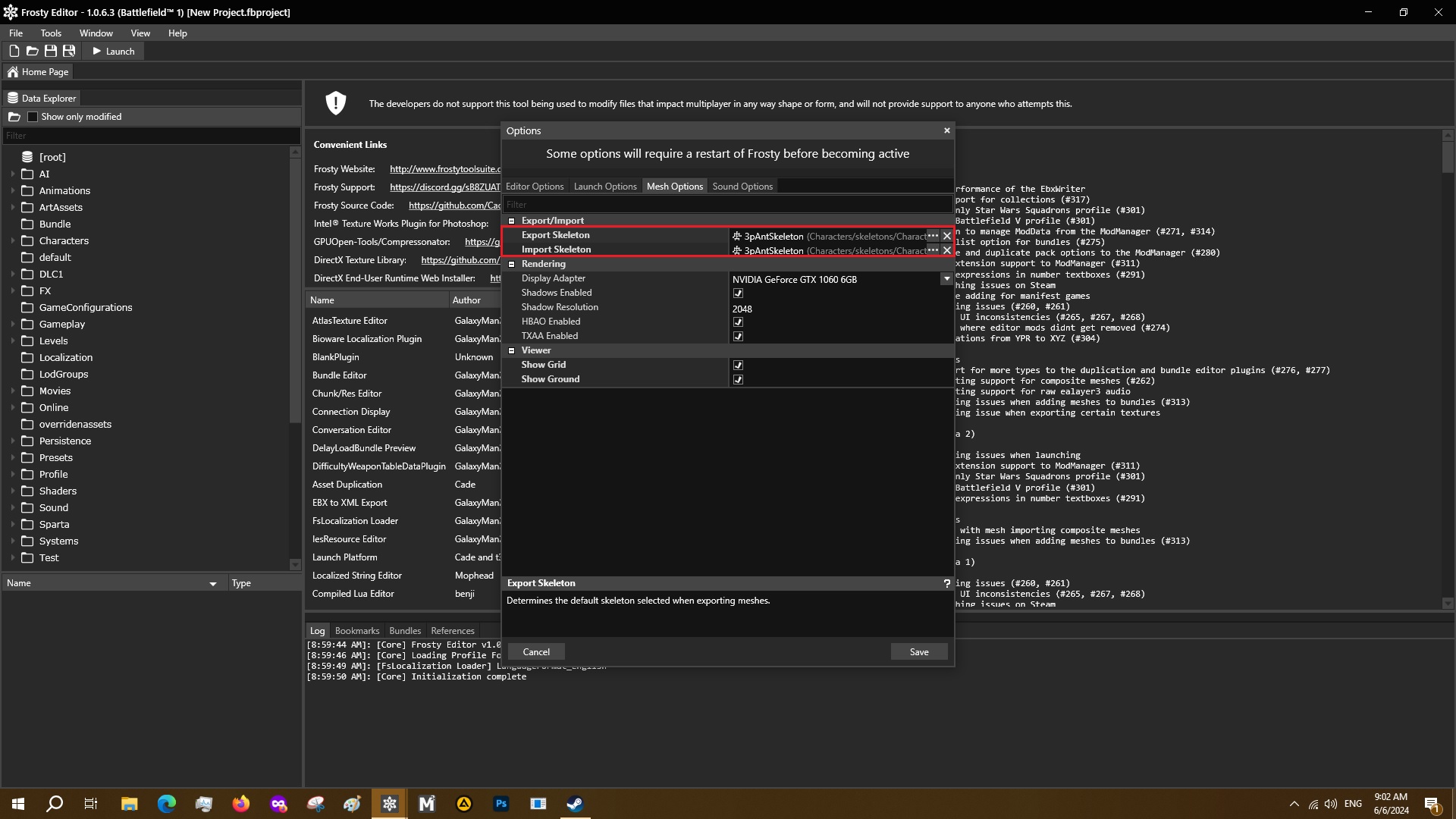Screen dimensions: 1456x819
Task: Click the Save As toolbar icon
Action: 69,51
